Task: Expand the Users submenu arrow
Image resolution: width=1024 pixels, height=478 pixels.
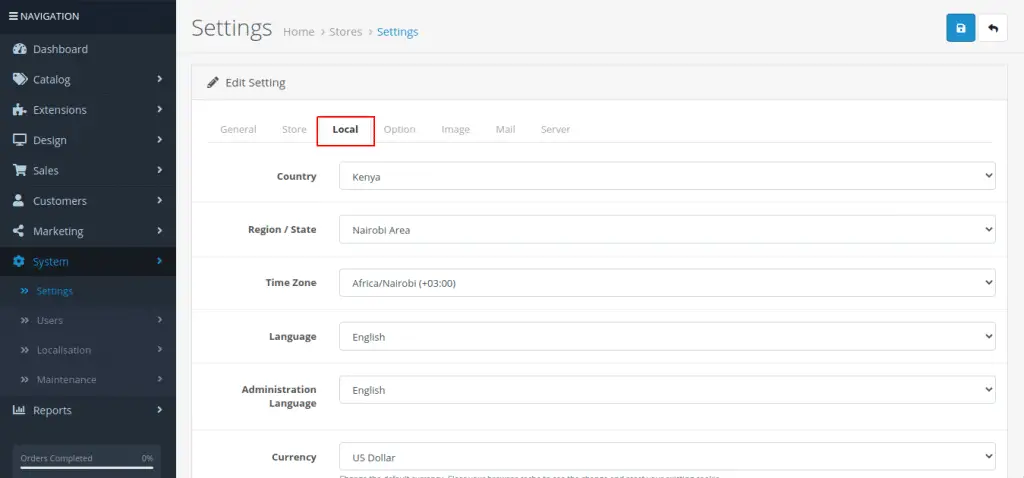Action: (159, 320)
